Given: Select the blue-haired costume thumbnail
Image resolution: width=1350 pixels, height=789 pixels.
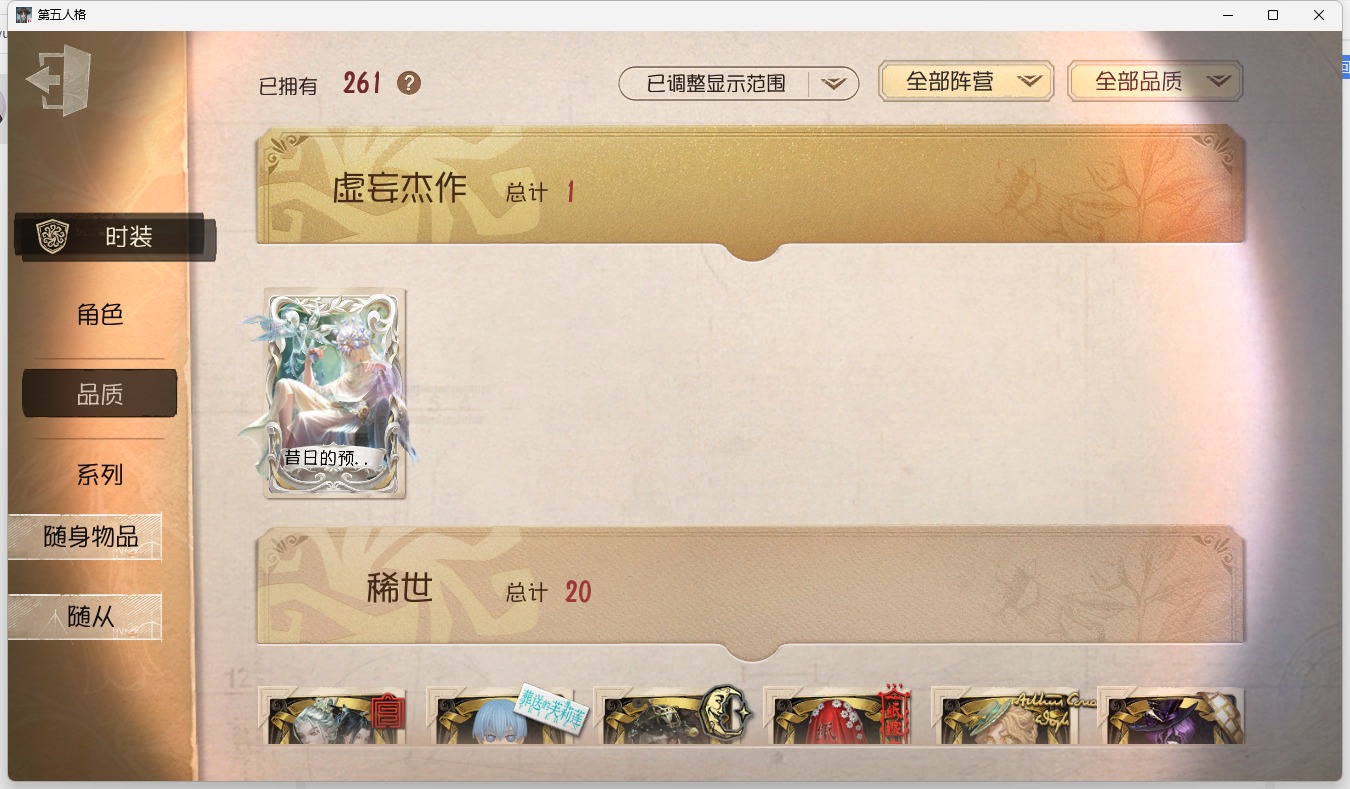Looking at the screenshot, I should [x=499, y=715].
